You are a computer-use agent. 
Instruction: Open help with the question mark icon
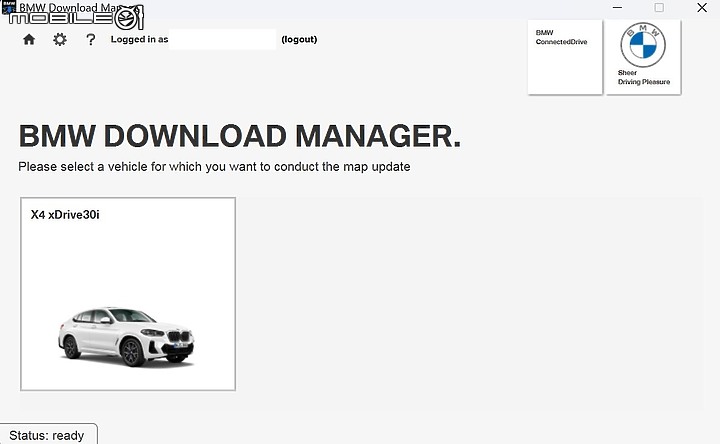90,39
